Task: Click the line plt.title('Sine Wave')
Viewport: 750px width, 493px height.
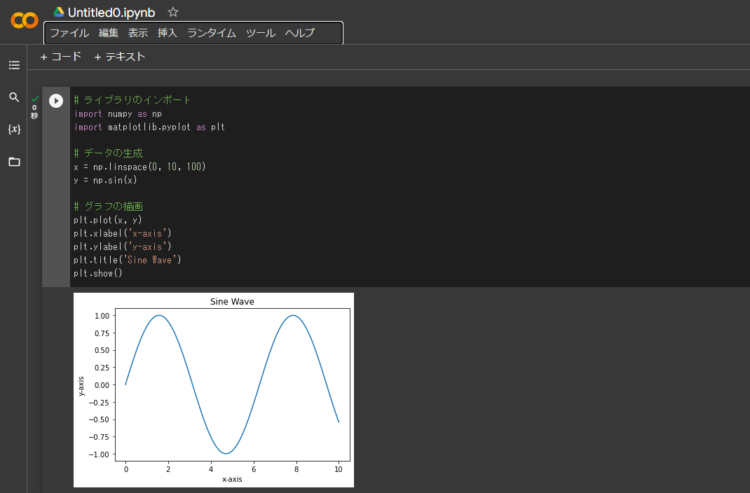Action: click(127, 260)
